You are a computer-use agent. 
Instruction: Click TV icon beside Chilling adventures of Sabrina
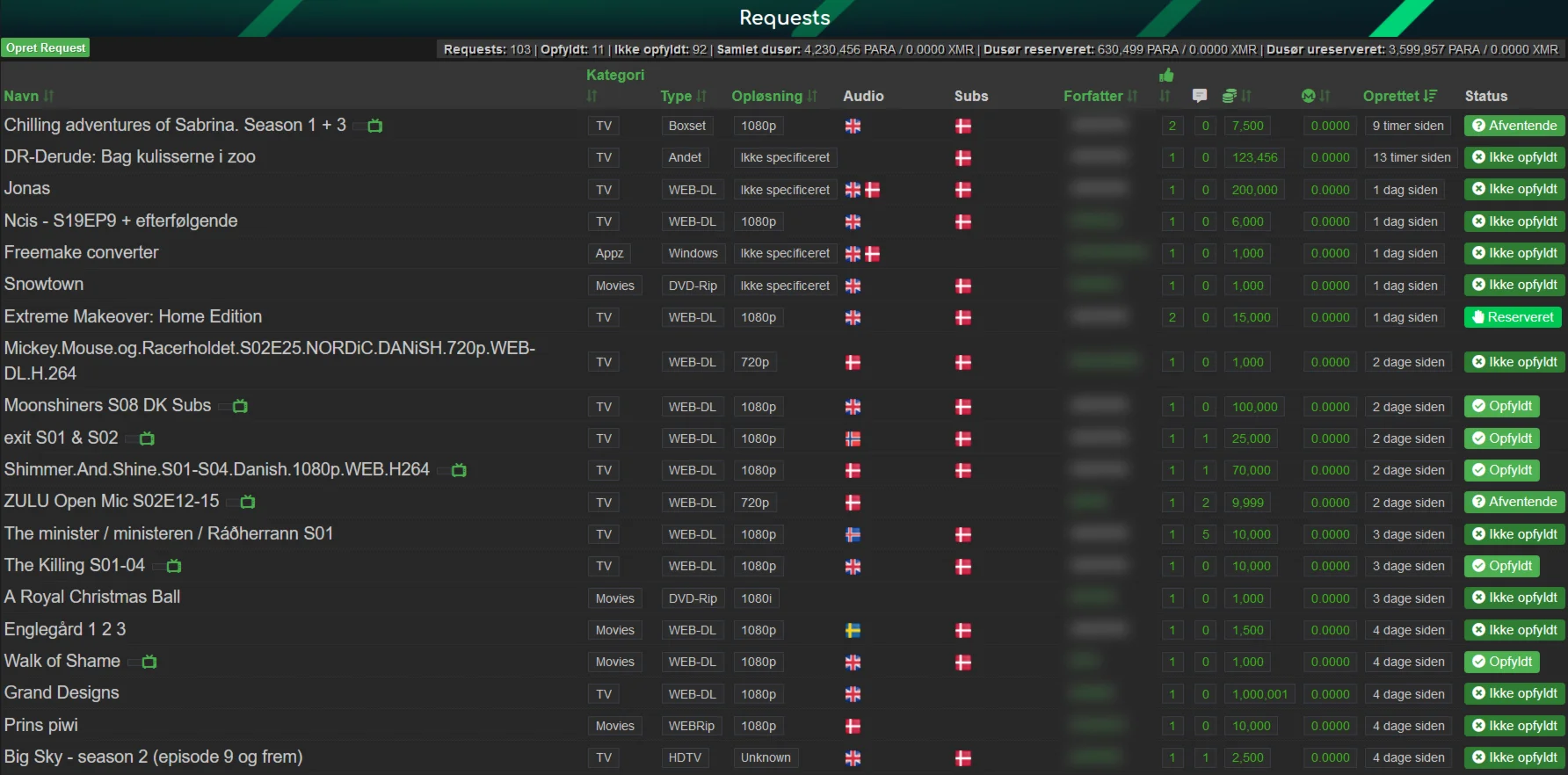click(375, 126)
